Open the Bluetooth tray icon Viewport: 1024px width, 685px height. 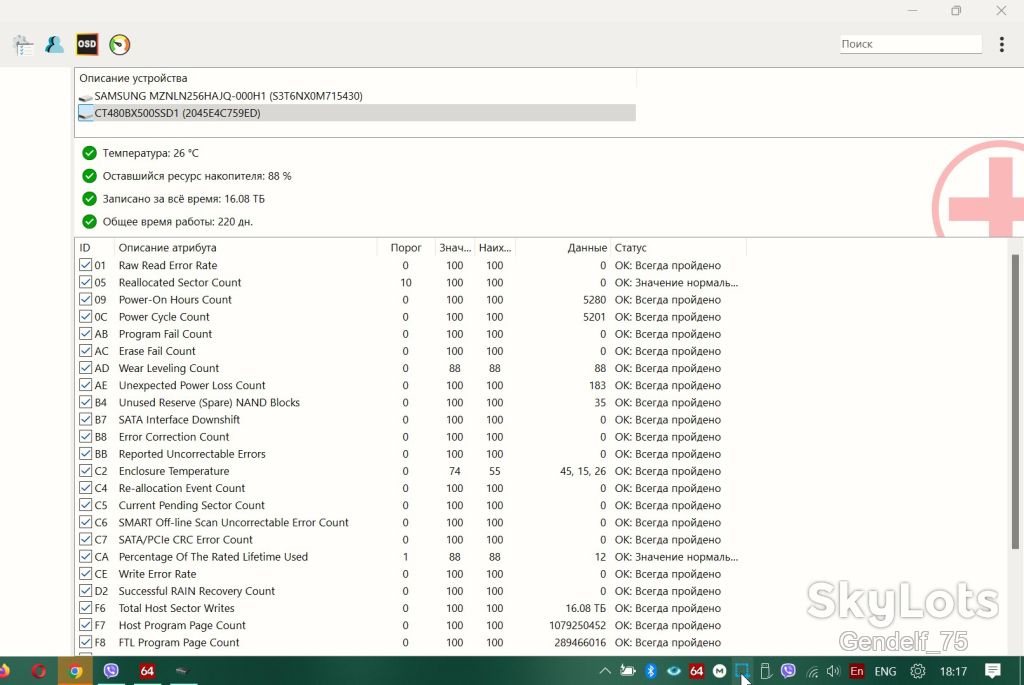click(650, 671)
